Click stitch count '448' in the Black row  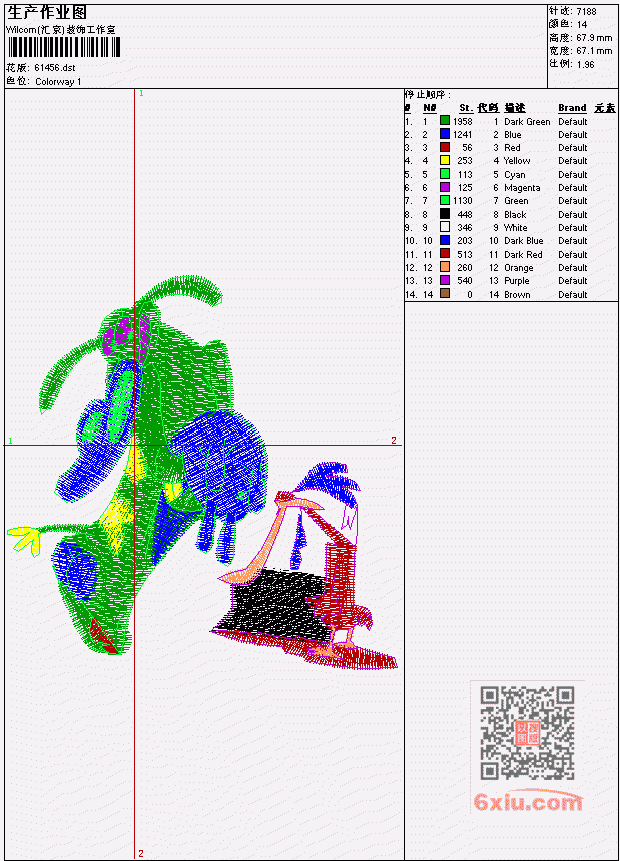click(x=465, y=215)
